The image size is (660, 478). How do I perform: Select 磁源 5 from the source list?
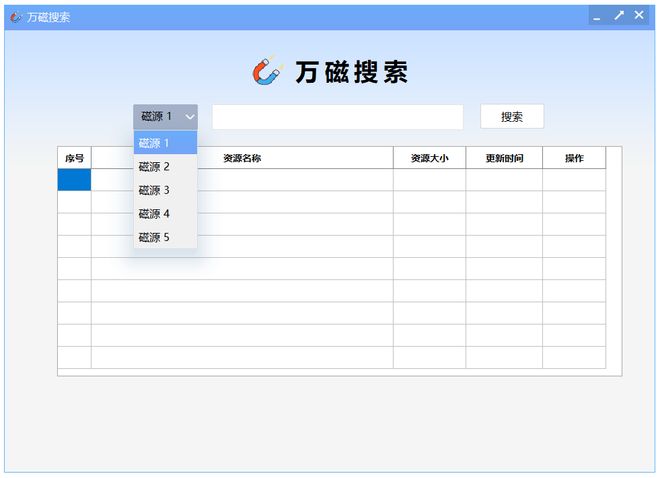[x=165, y=237]
